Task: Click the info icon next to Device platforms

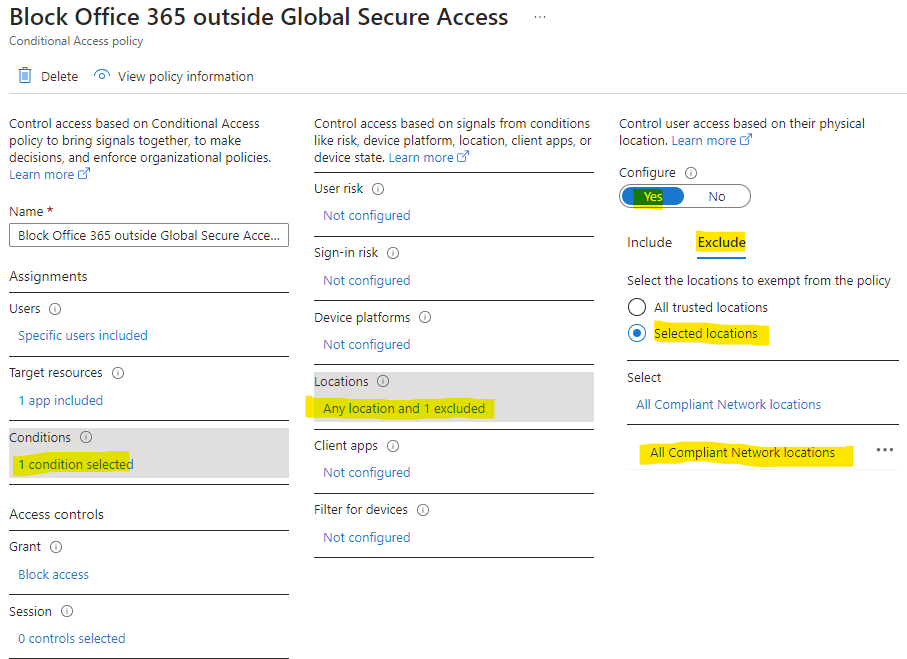Action: coord(425,318)
